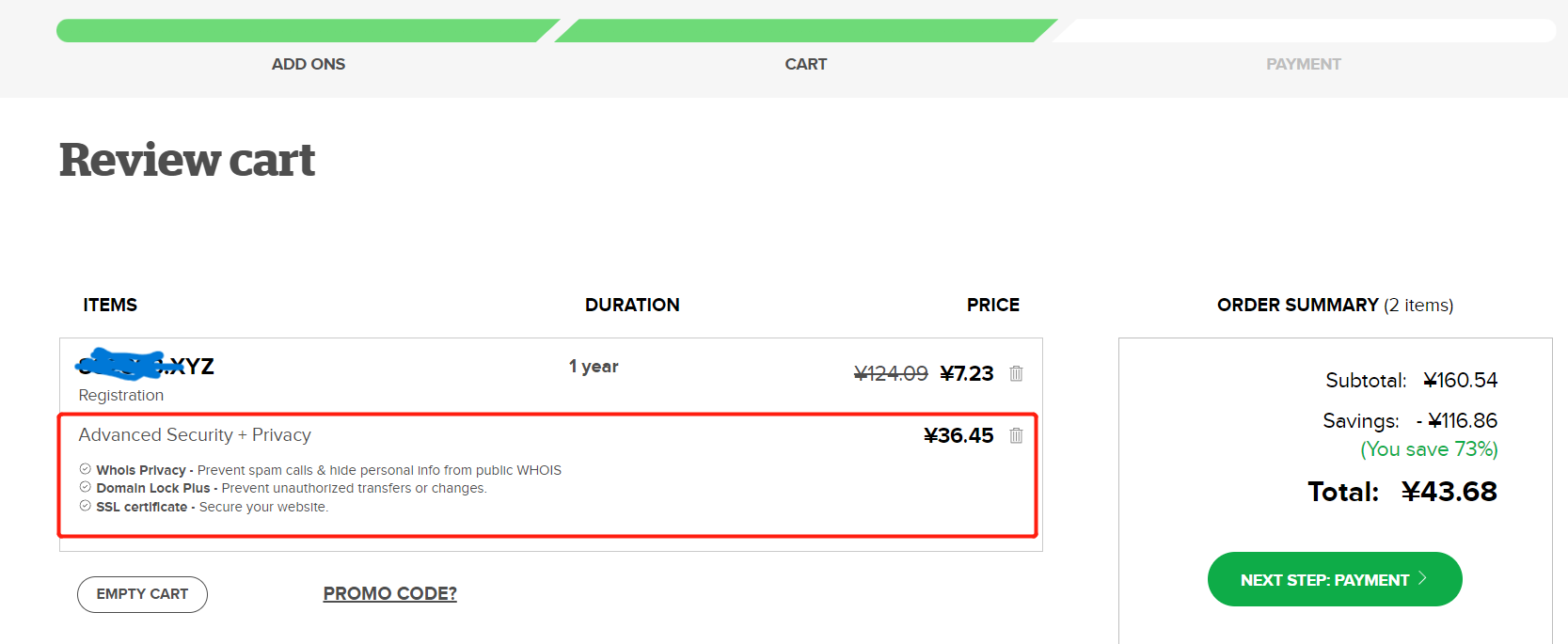The image size is (1568, 644).
Task: Click the Advanced Security + Privacy title
Action: 195,435
